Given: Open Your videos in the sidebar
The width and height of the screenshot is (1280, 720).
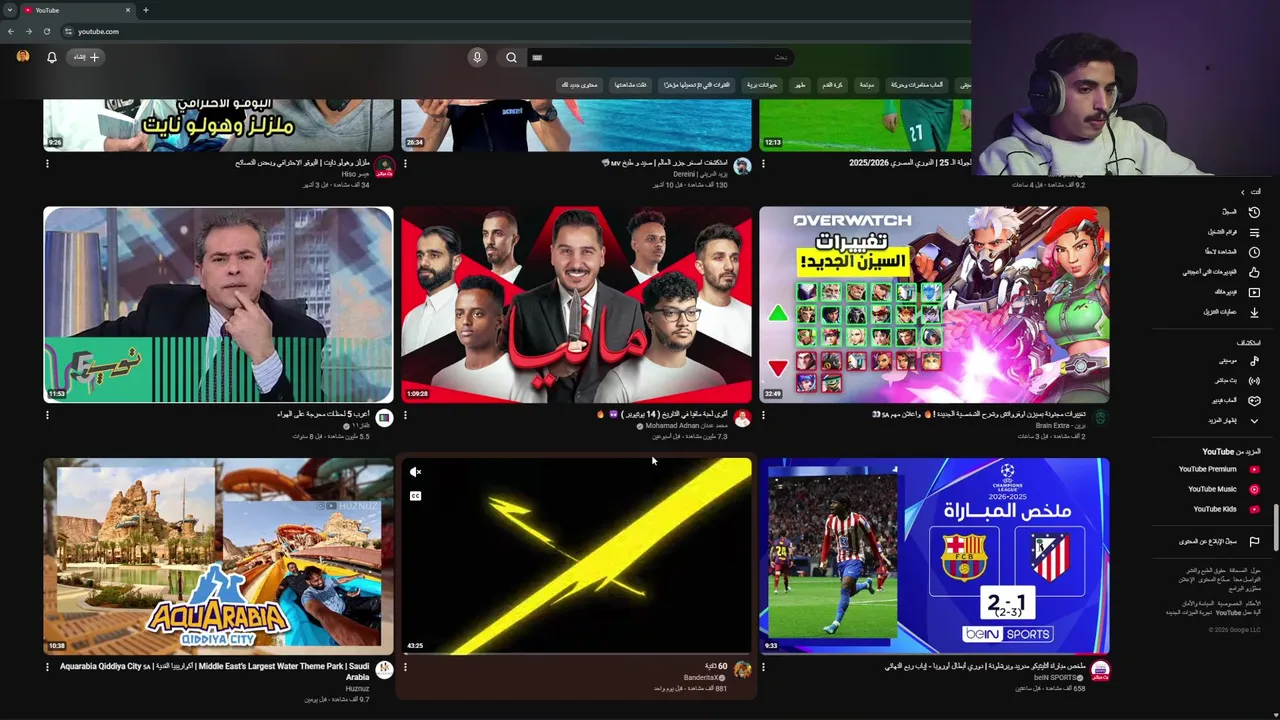Looking at the screenshot, I should point(1236,292).
